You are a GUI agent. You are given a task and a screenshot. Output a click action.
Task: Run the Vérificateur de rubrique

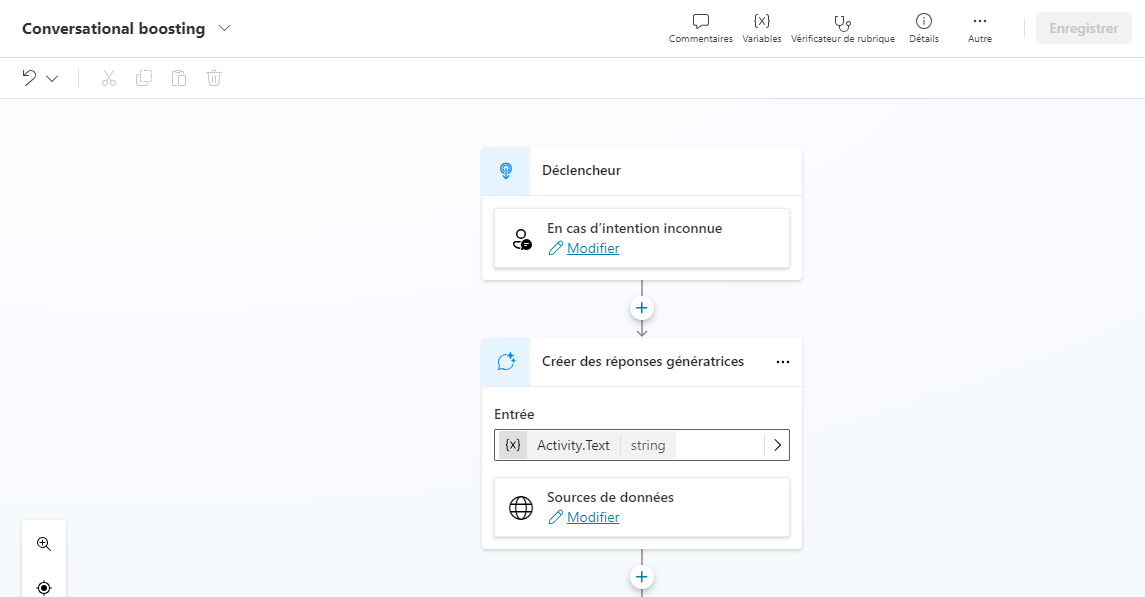click(x=842, y=28)
